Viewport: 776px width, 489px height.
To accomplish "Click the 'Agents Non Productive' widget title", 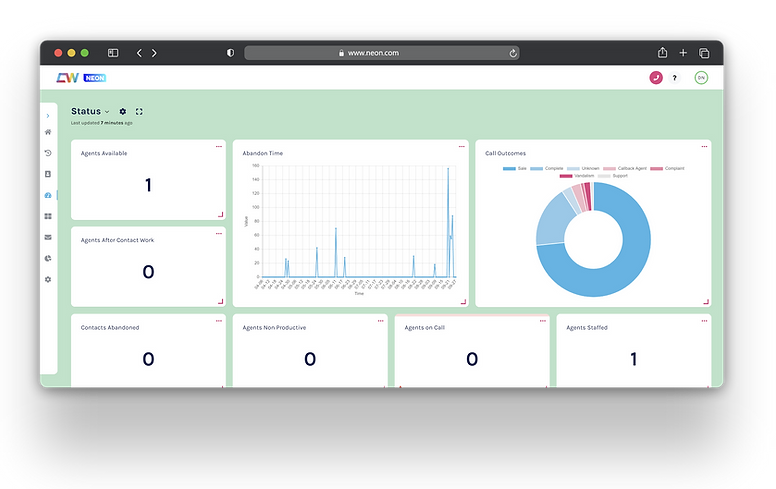I will [274, 328].
